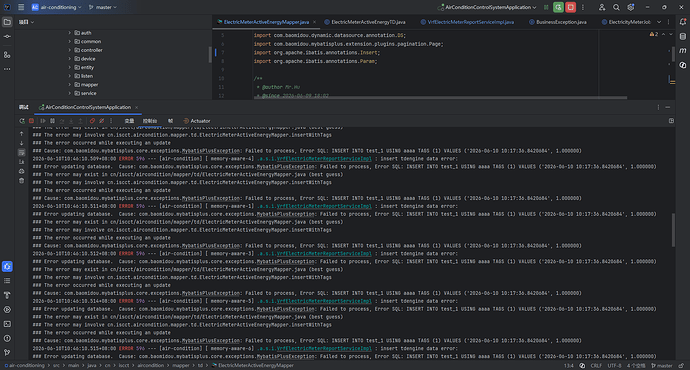
Task: Expand the service package folder
Action: [x=70, y=93]
